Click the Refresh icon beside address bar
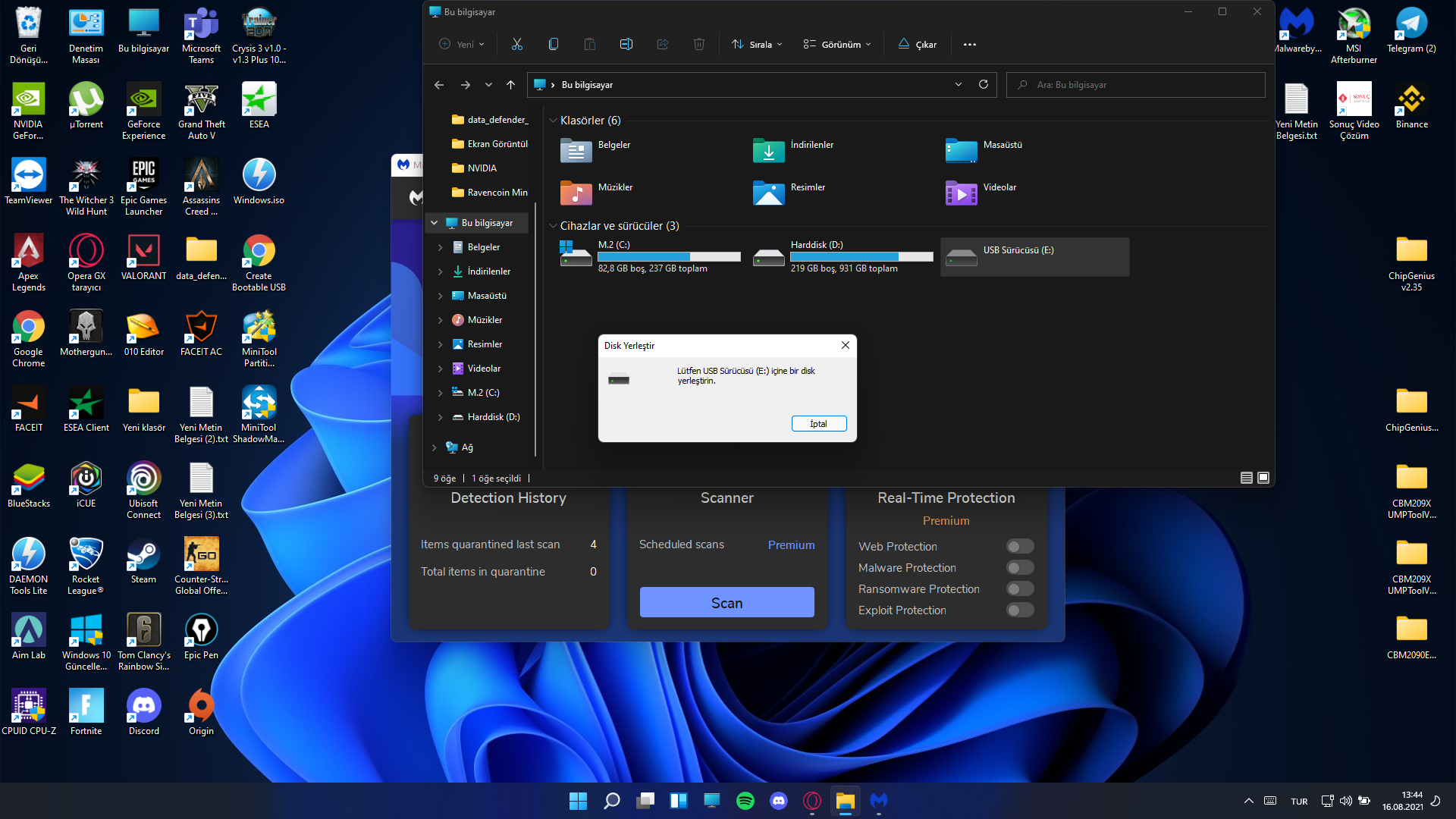Image resolution: width=1456 pixels, height=819 pixels. [x=984, y=84]
